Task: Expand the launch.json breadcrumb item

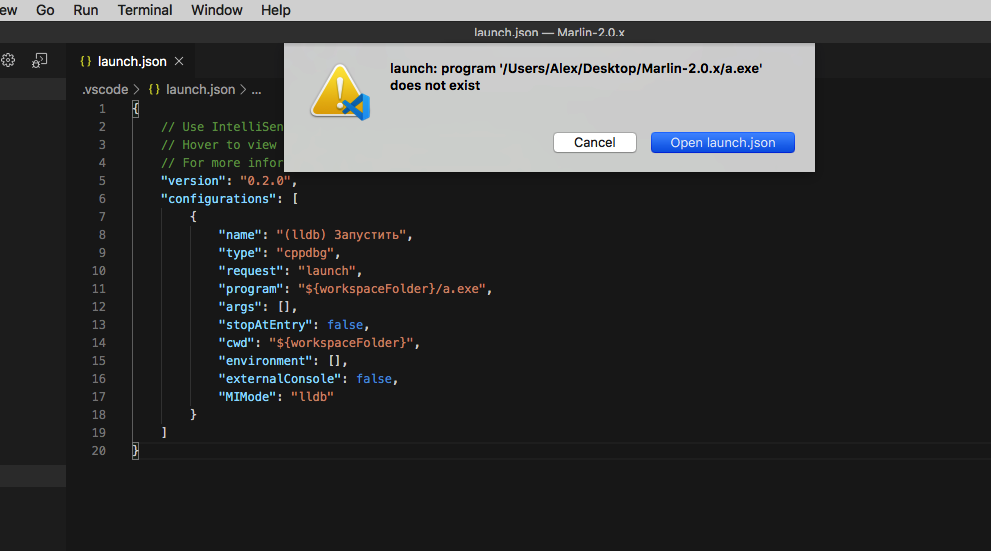Action: 200,90
